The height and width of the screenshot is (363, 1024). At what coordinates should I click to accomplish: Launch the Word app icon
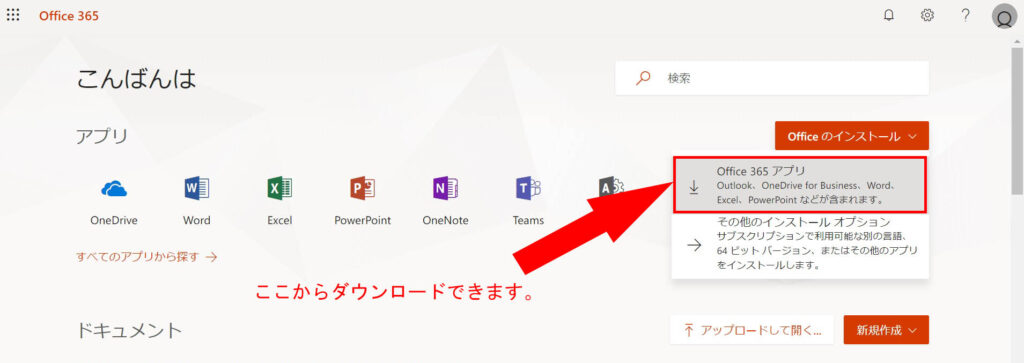pyautogui.click(x=197, y=189)
